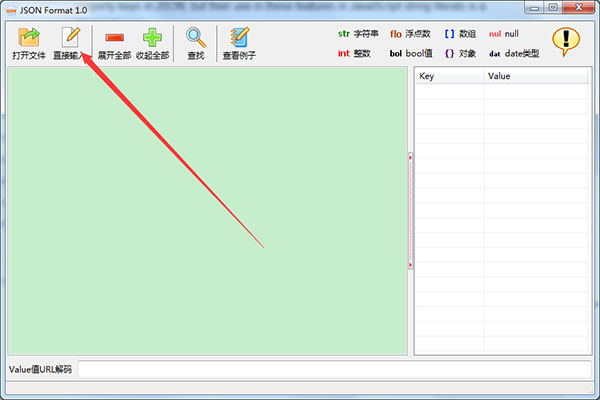Click the vertical splitter collapse handle
Viewport: 600px width, 400px height.
coord(411,211)
